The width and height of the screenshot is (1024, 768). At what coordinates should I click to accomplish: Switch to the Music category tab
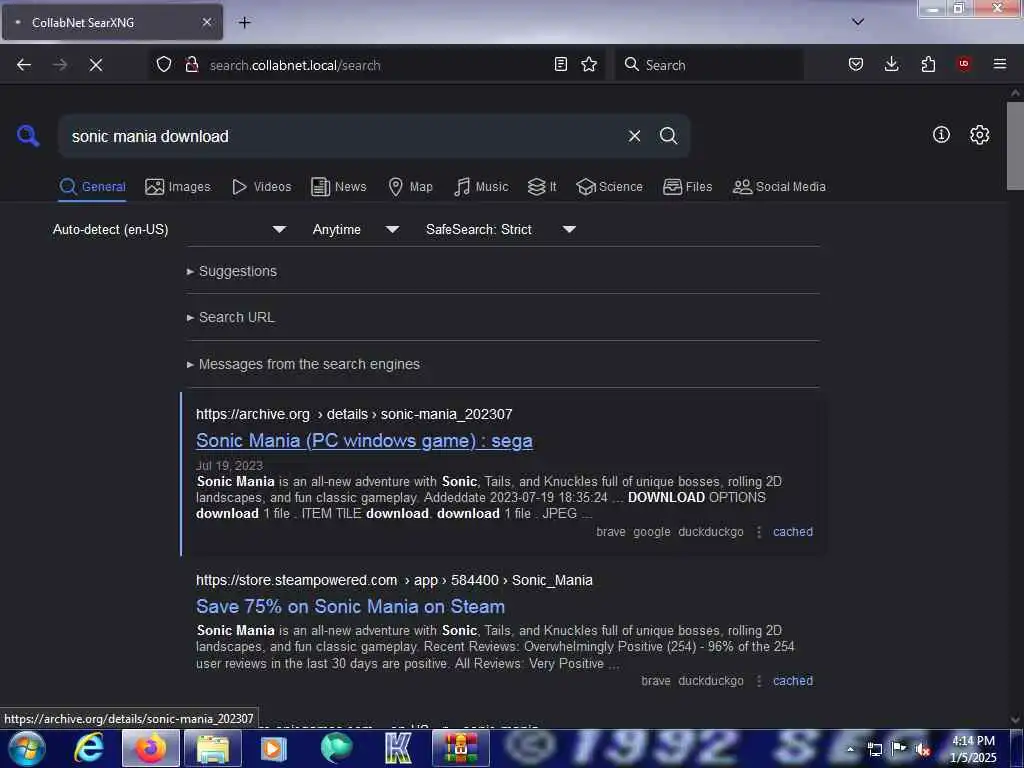coord(481,187)
